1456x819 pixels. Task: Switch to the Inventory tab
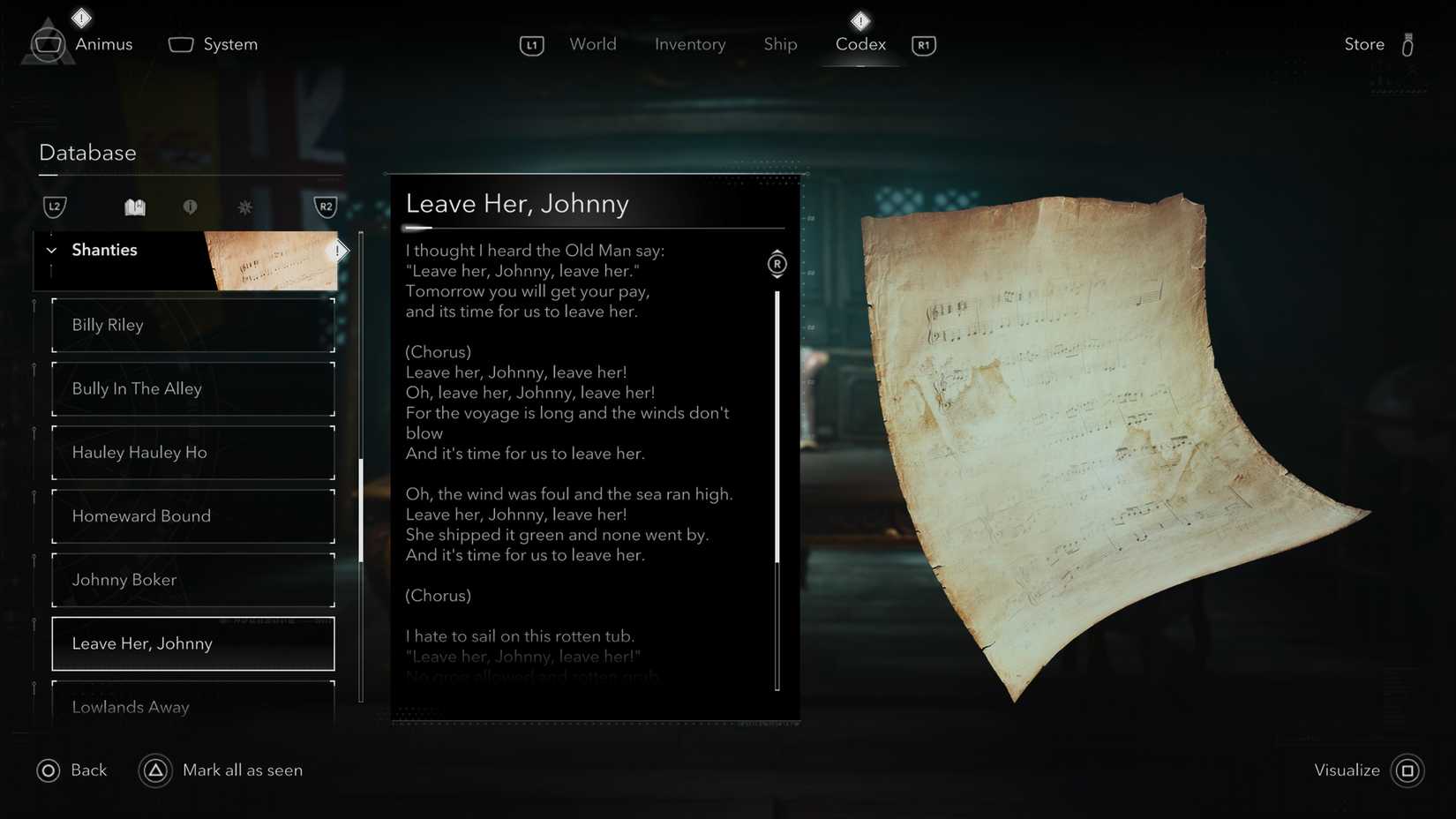(690, 44)
